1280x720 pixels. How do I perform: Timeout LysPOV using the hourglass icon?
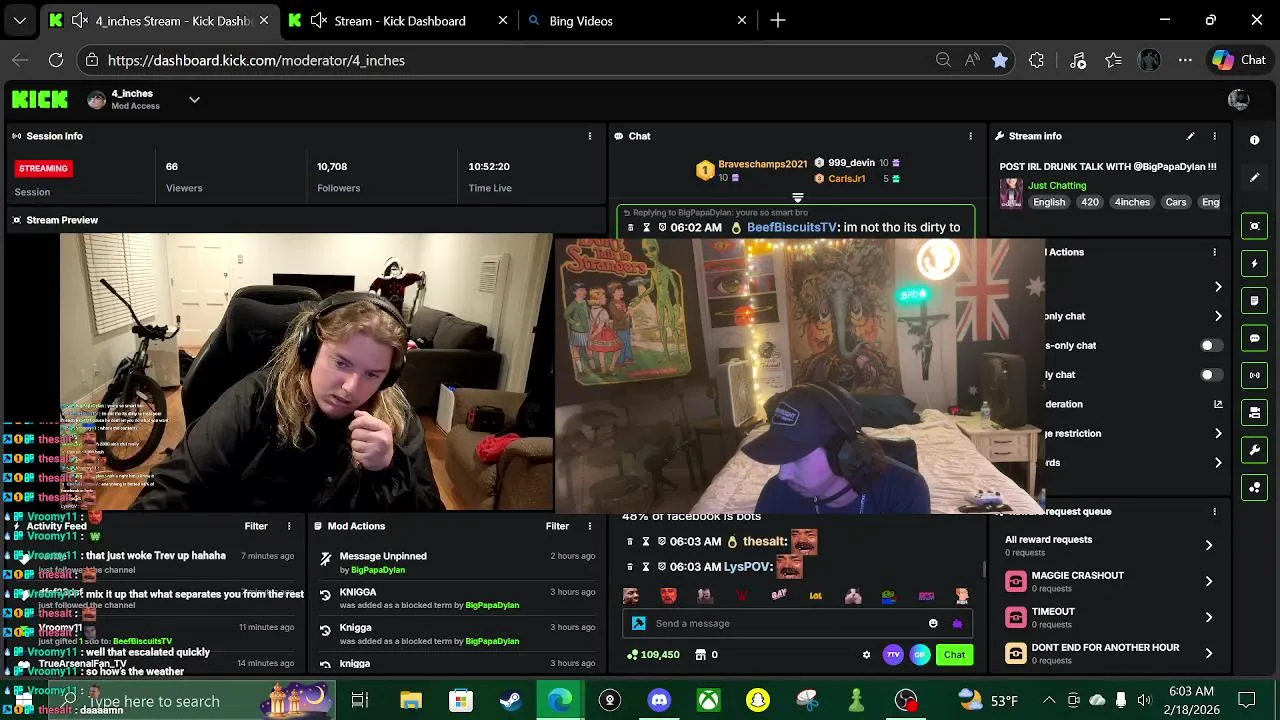pos(647,566)
